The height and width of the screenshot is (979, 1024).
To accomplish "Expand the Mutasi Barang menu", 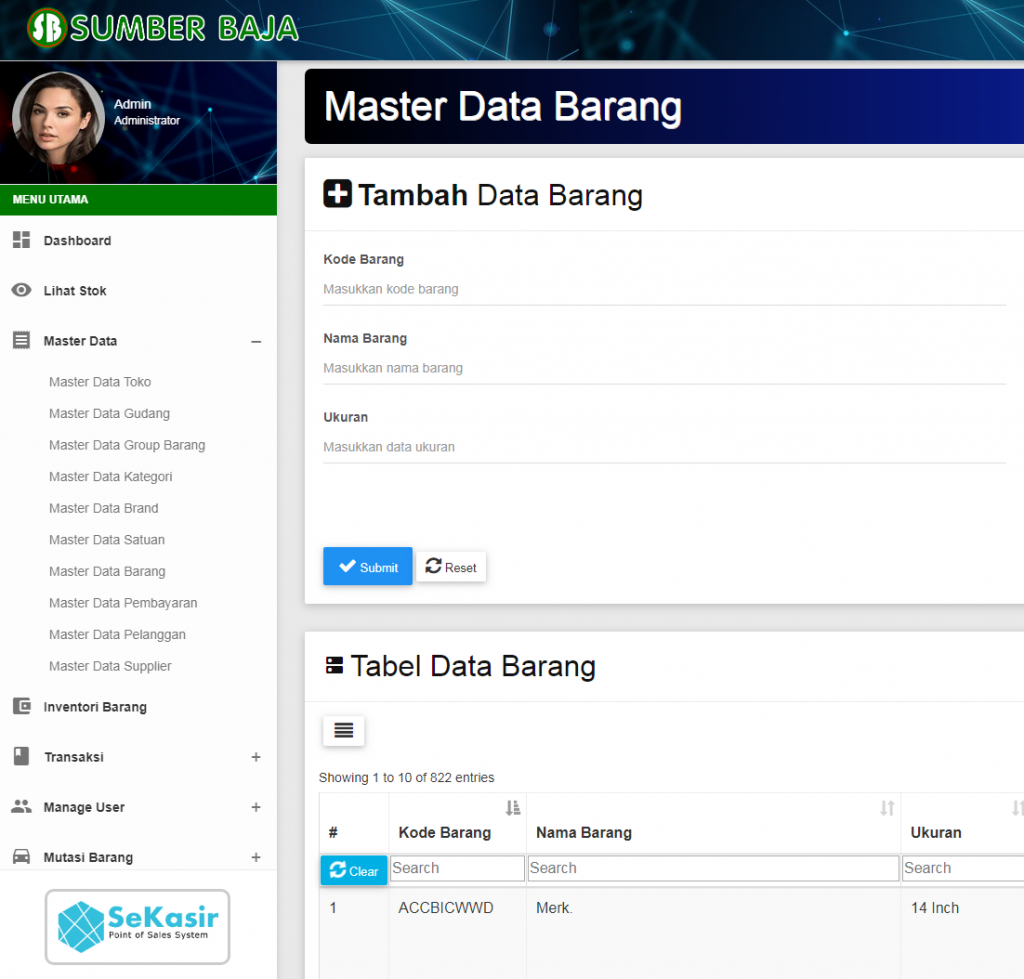I will click(x=256, y=857).
